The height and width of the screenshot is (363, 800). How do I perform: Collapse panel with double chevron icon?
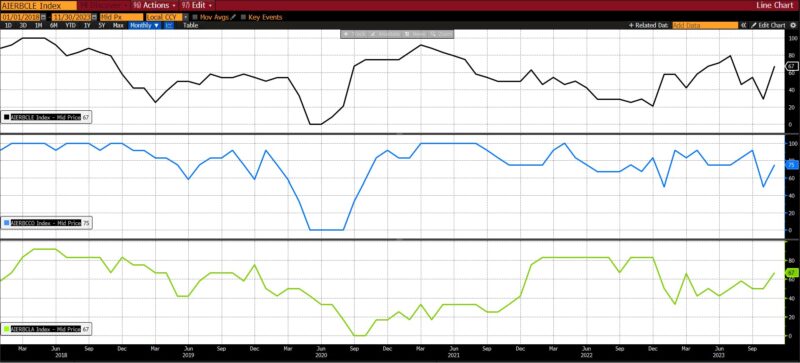click(x=744, y=25)
